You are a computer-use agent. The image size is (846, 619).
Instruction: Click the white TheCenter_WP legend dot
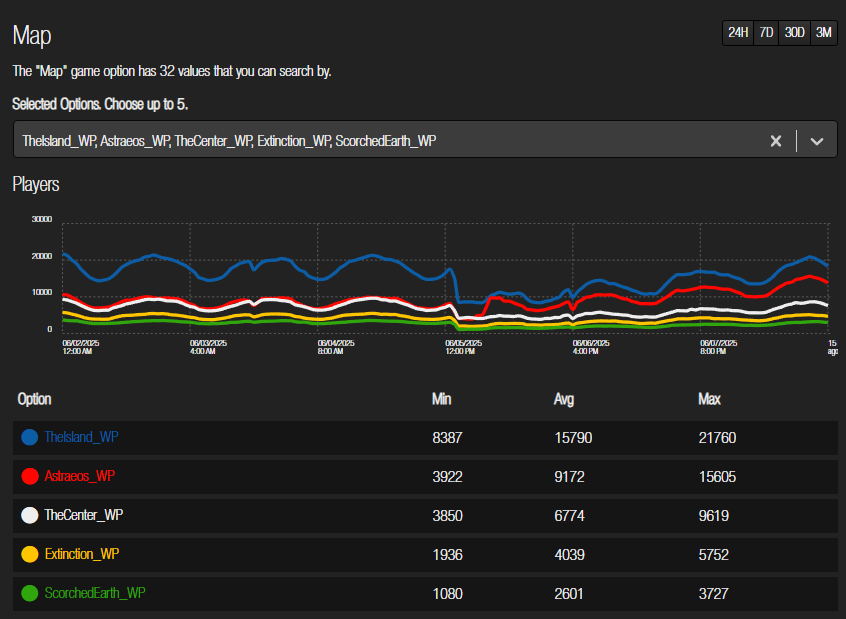coord(29,514)
